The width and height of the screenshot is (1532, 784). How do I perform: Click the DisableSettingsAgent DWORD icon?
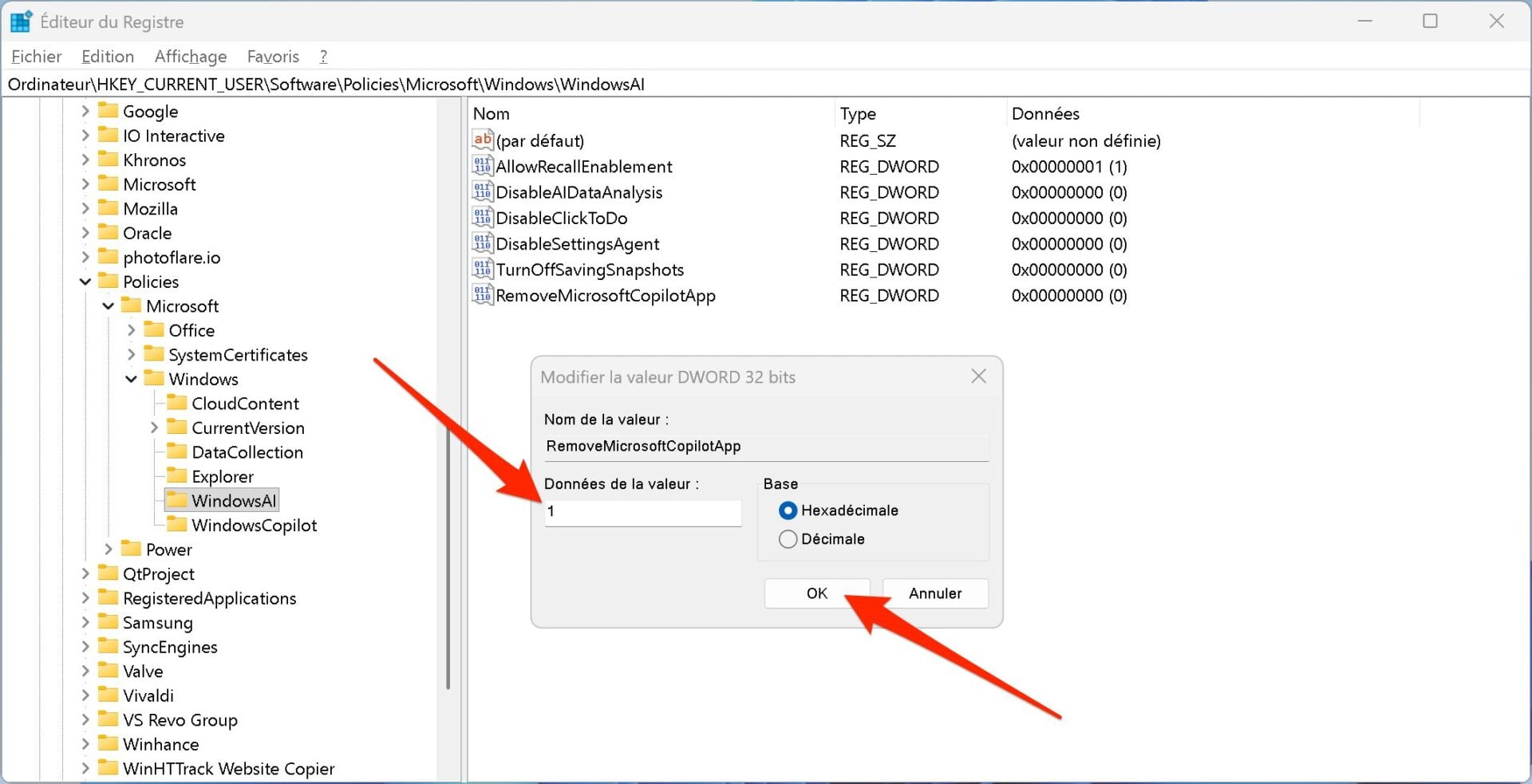(x=483, y=243)
